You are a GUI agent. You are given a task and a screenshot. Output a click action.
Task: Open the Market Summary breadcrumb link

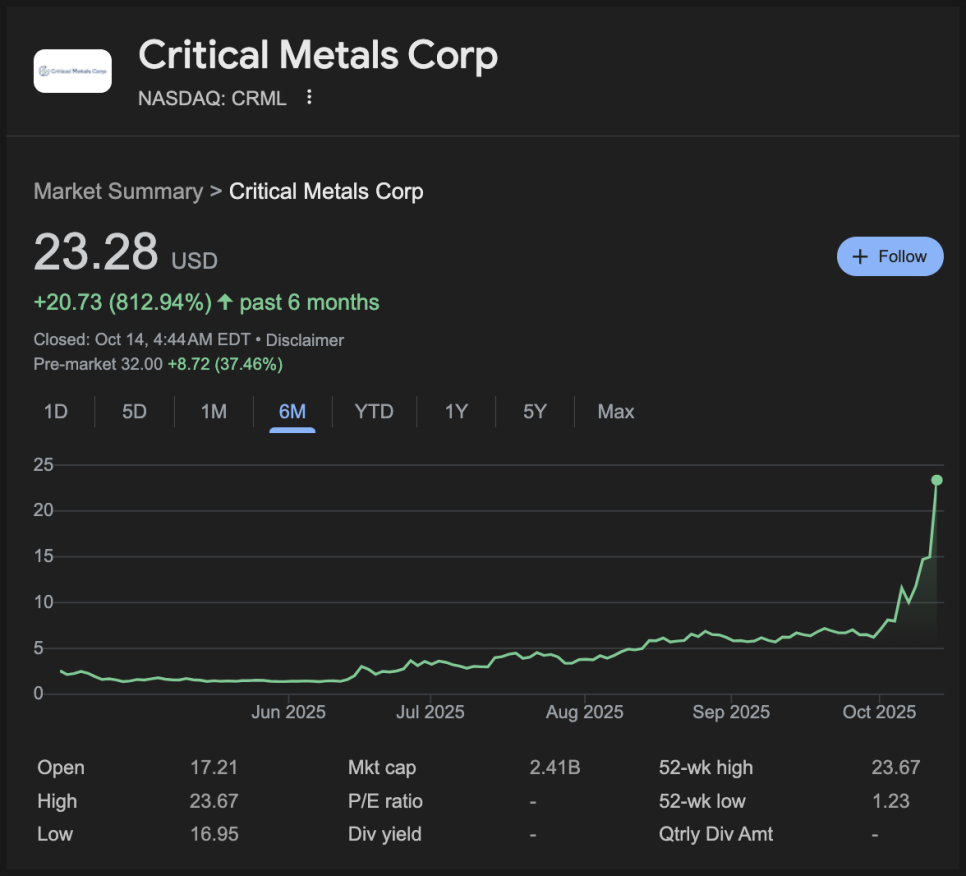(x=118, y=191)
